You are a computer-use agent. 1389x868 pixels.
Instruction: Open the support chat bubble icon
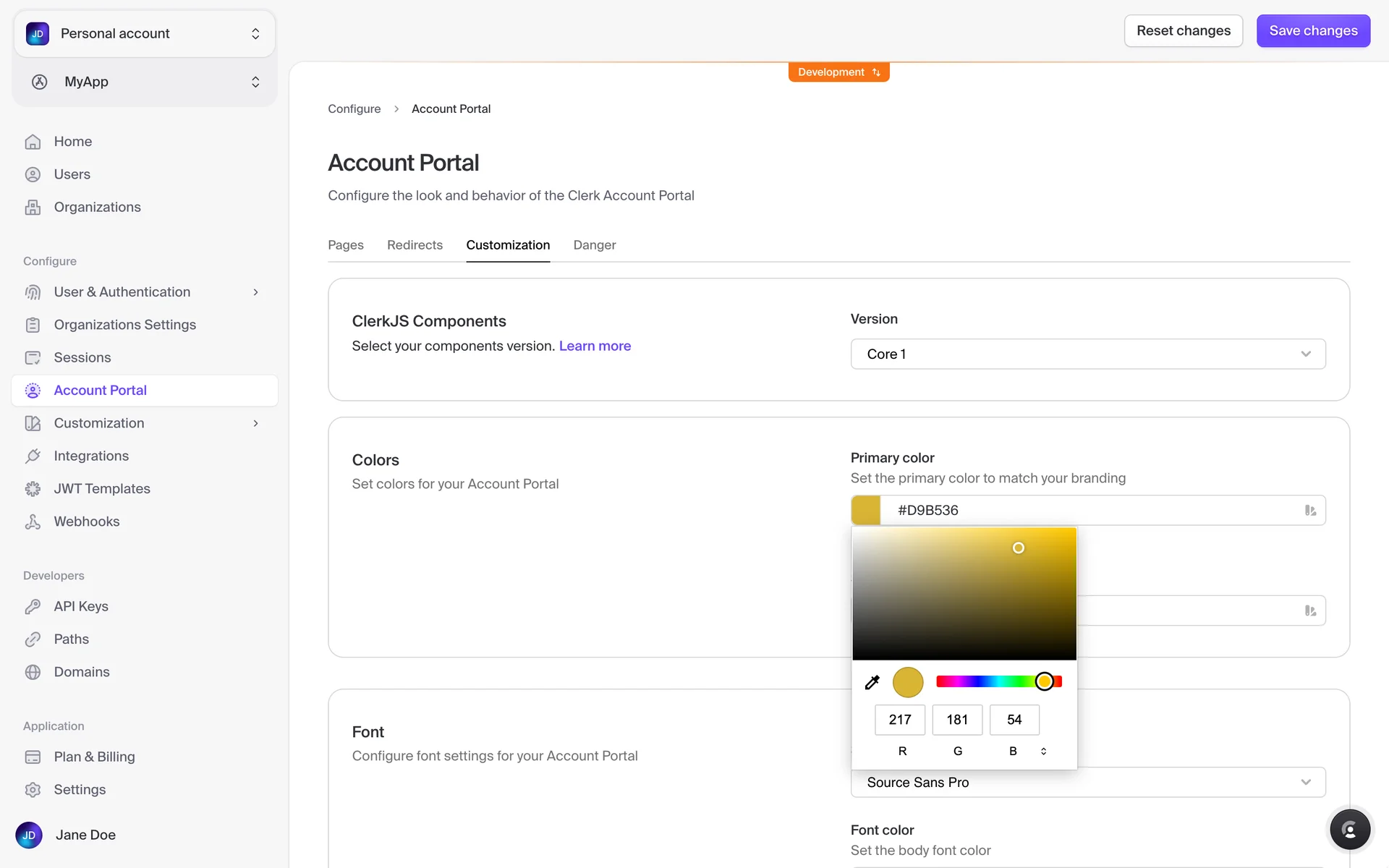[1349, 830]
